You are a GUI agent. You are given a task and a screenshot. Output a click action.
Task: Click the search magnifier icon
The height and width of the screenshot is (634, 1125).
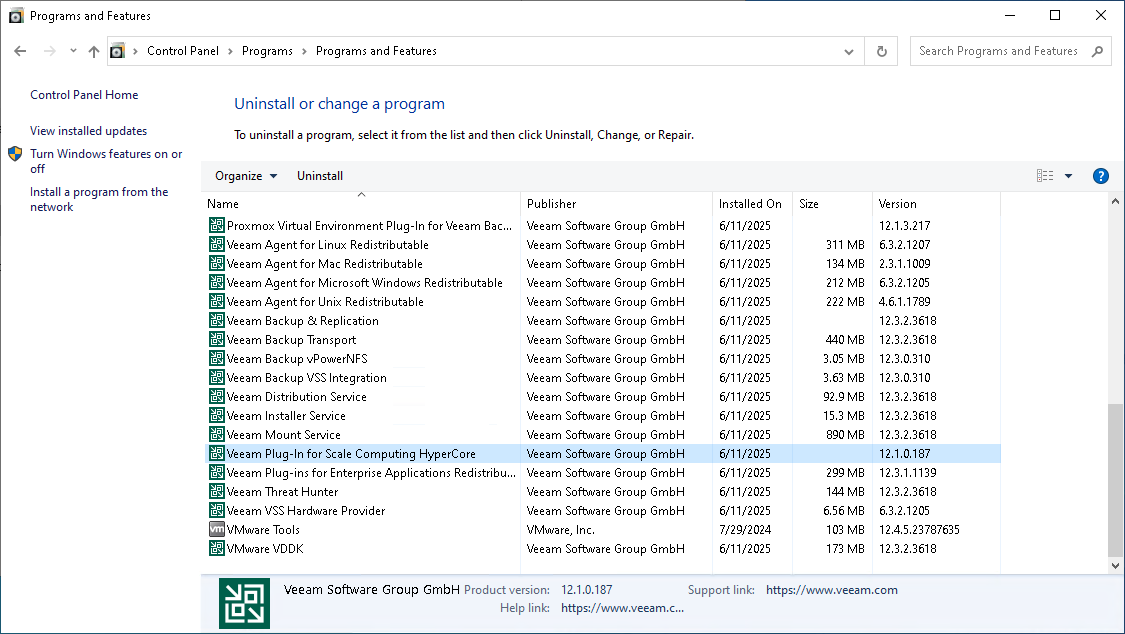(1097, 51)
